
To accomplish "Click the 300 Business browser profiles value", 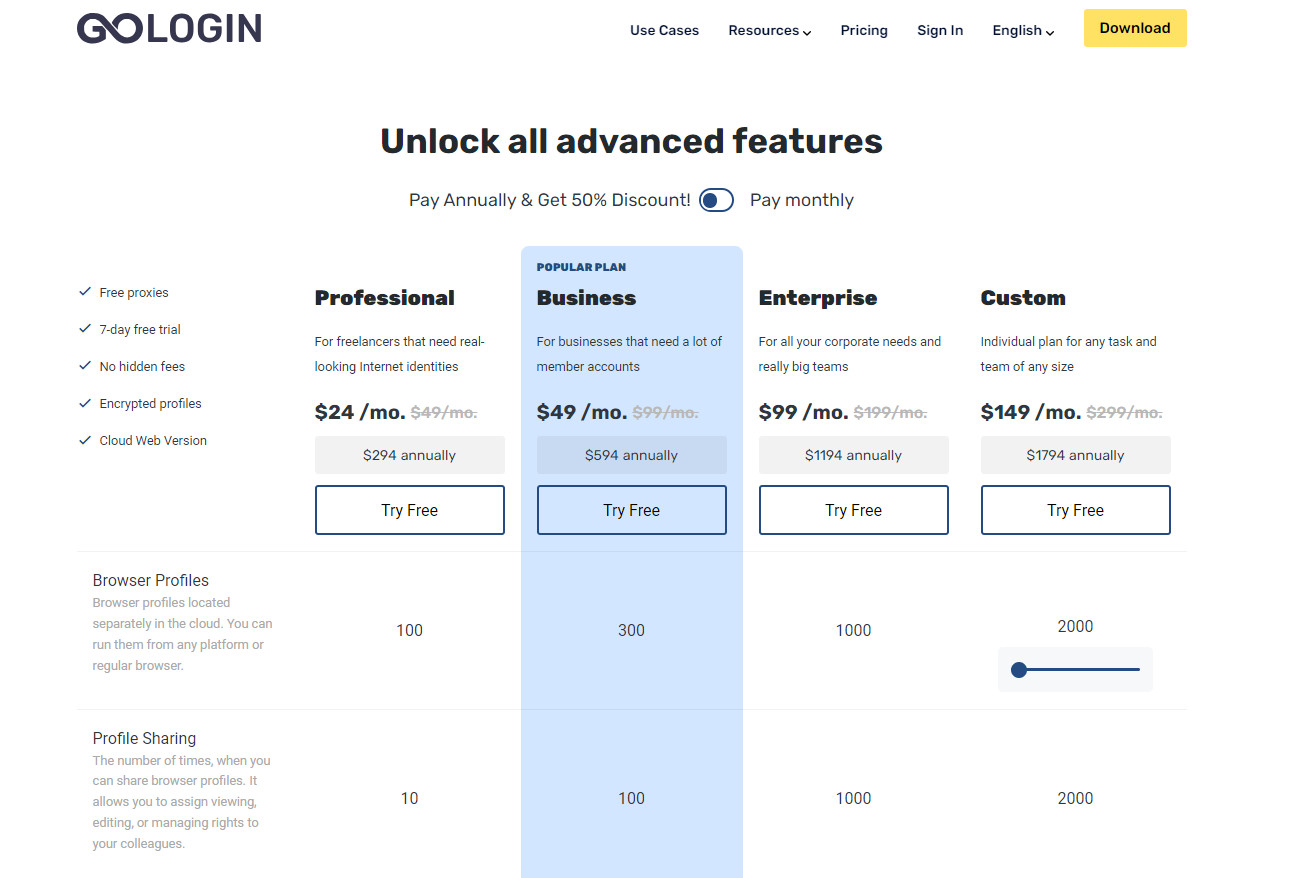I will [x=632, y=630].
